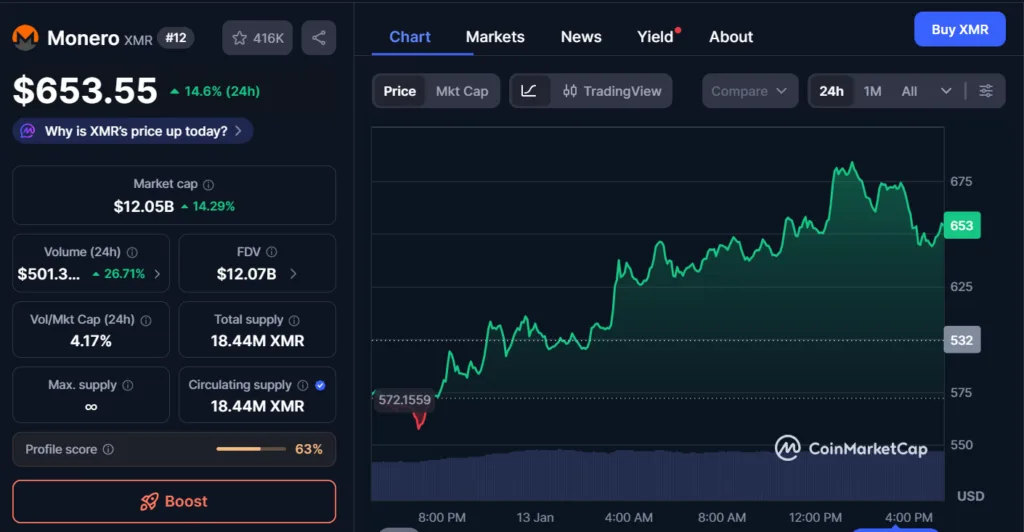This screenshot has height=532, width=1024.
Task: Open 'Why is XMR's price up today?' link
Action: (133, 131)
